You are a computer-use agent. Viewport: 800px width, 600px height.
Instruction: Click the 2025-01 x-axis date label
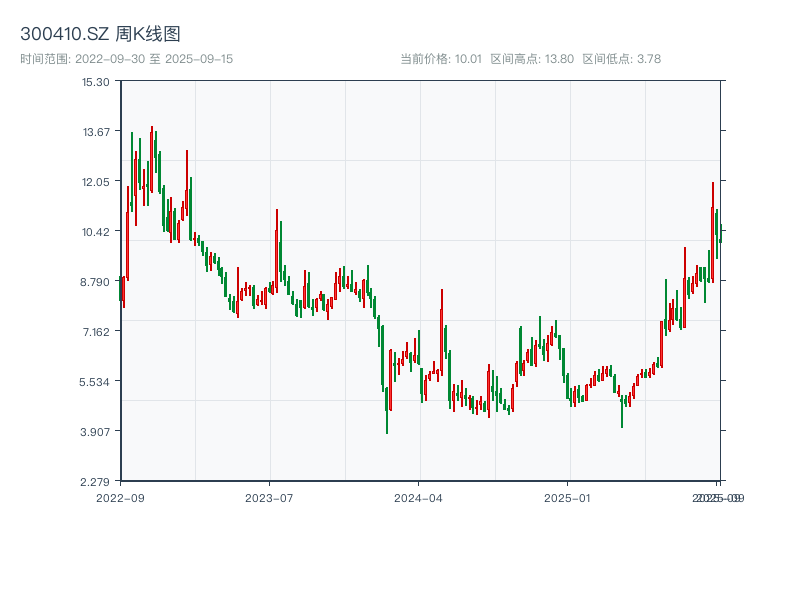click(x=569, y=497)
